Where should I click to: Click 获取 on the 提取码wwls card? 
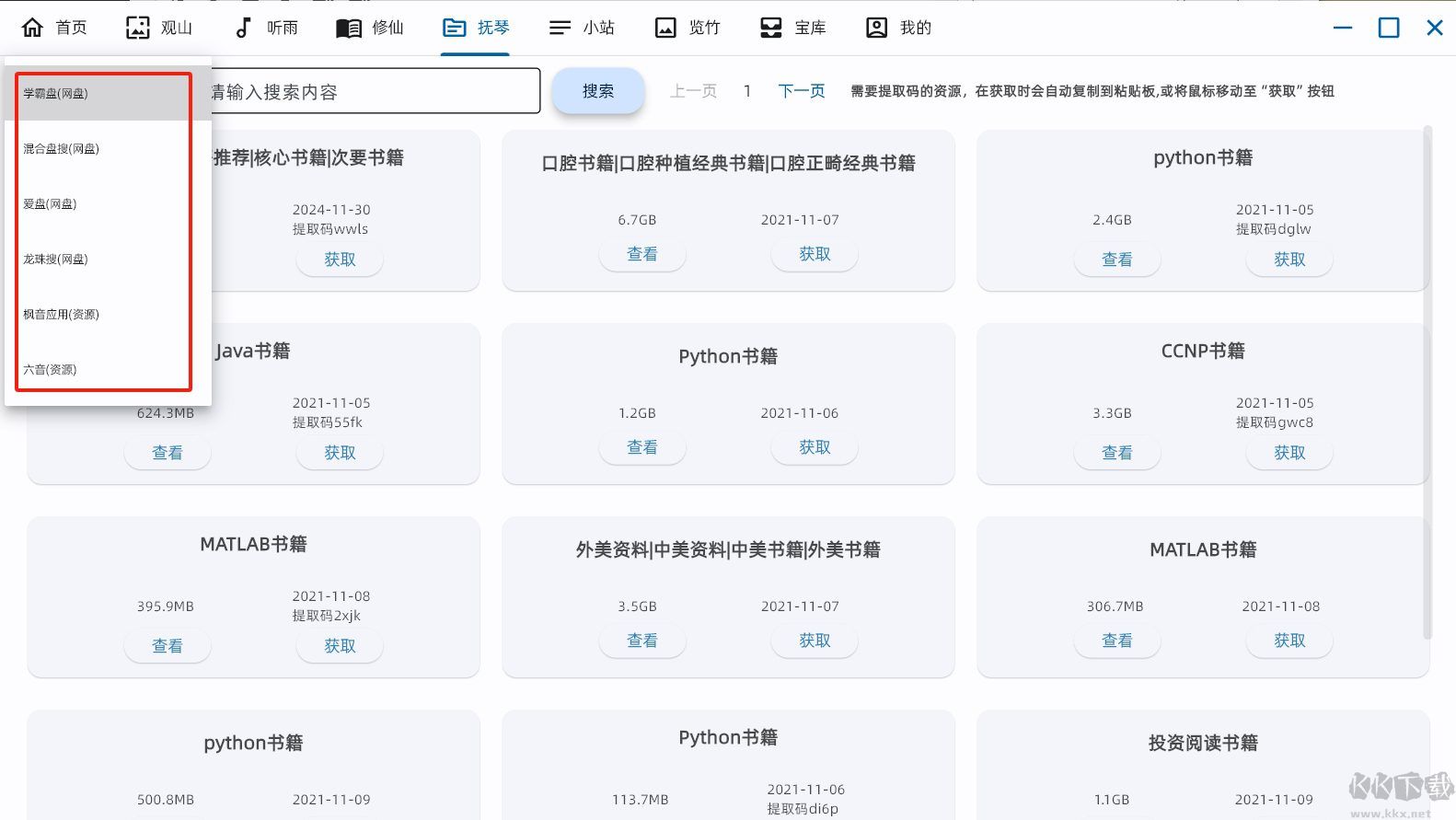pos(340,260)
